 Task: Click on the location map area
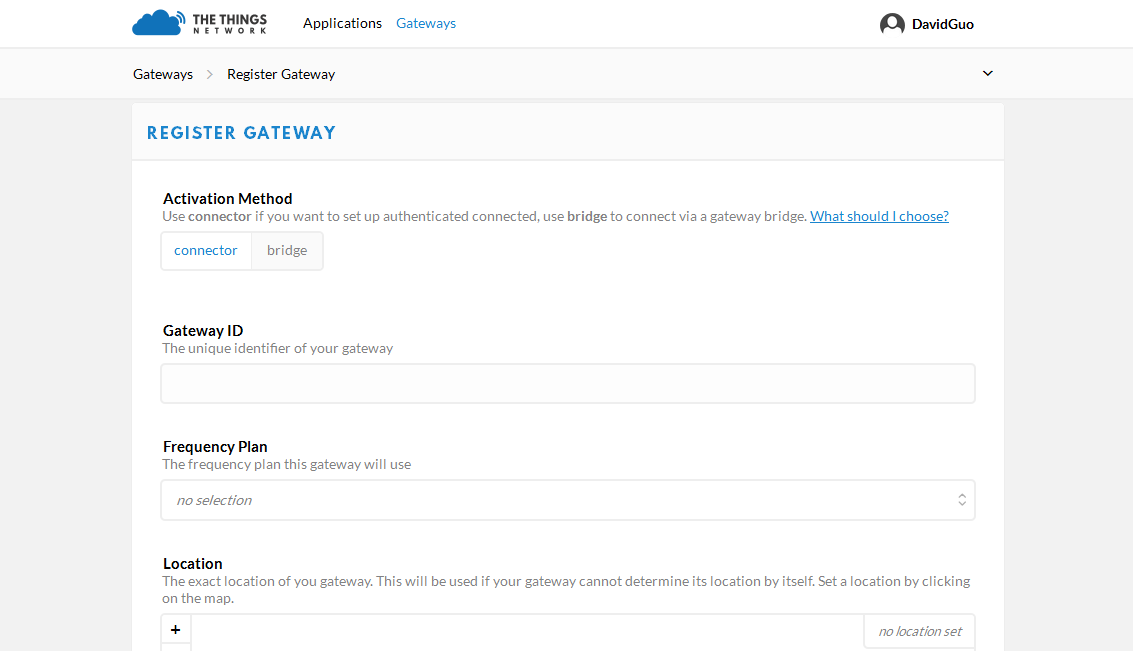(x=527, y=634)
